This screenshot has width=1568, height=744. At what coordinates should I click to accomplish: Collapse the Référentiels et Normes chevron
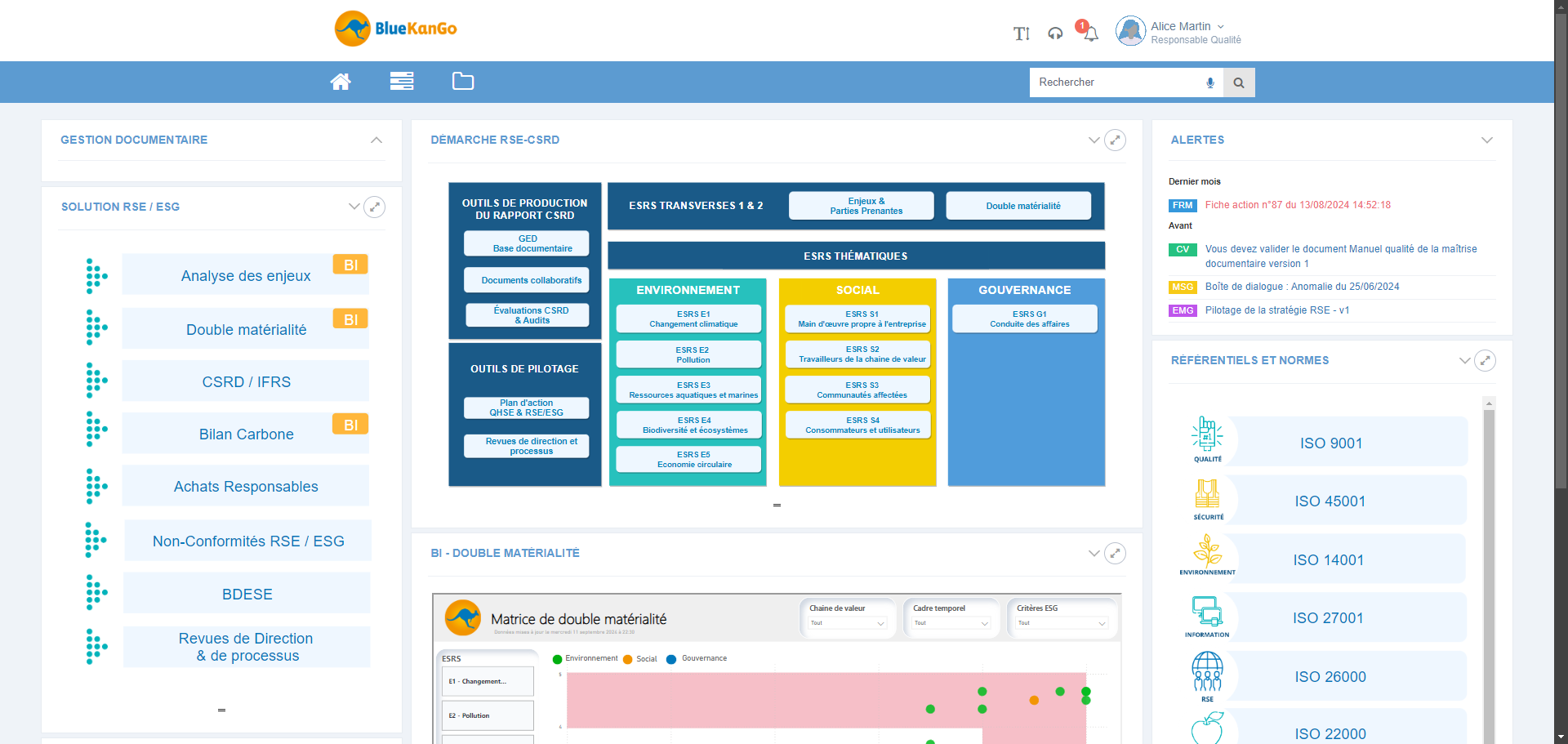(x=1465, y=360)
